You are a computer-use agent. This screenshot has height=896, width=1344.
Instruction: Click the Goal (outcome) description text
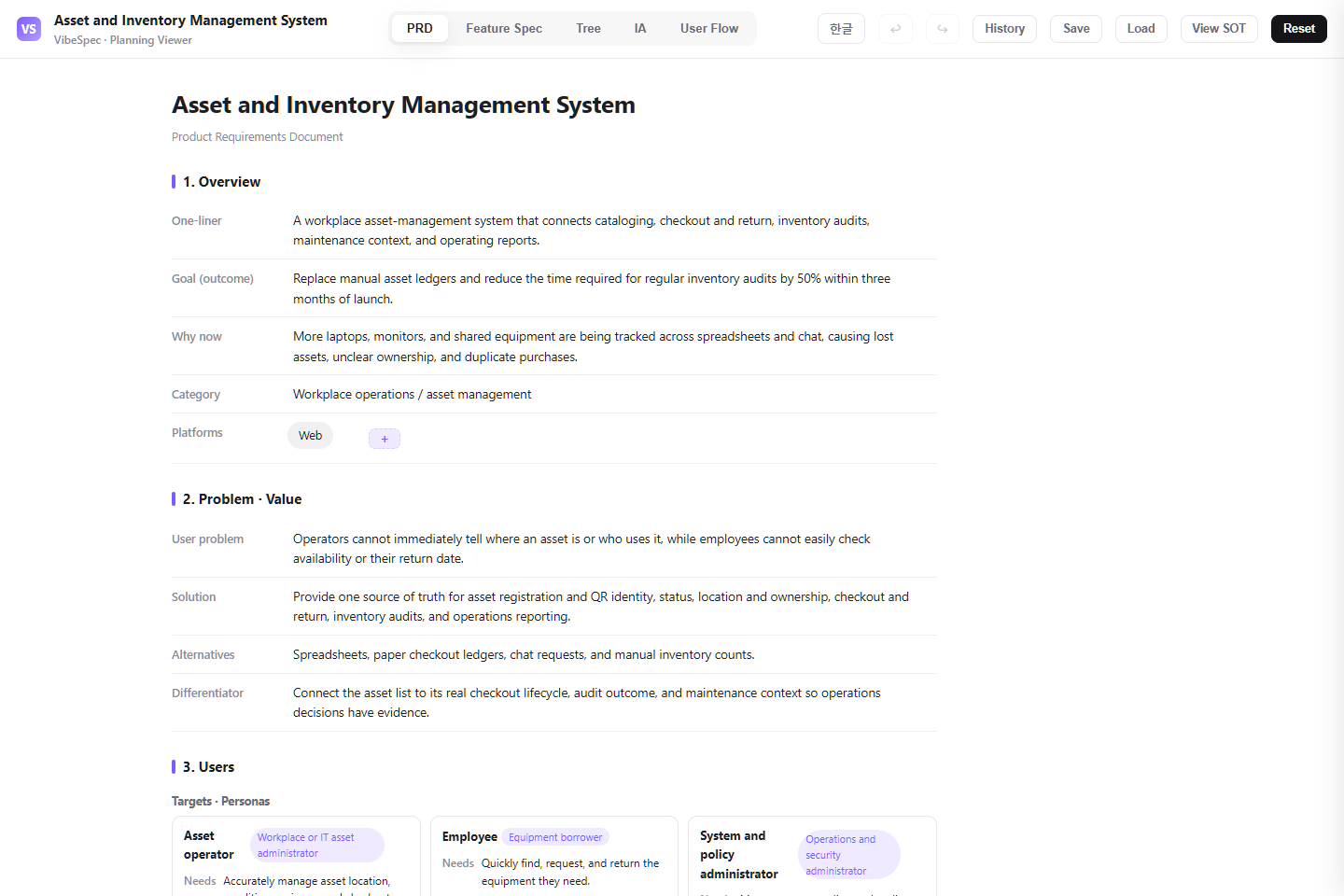[592, 288]
